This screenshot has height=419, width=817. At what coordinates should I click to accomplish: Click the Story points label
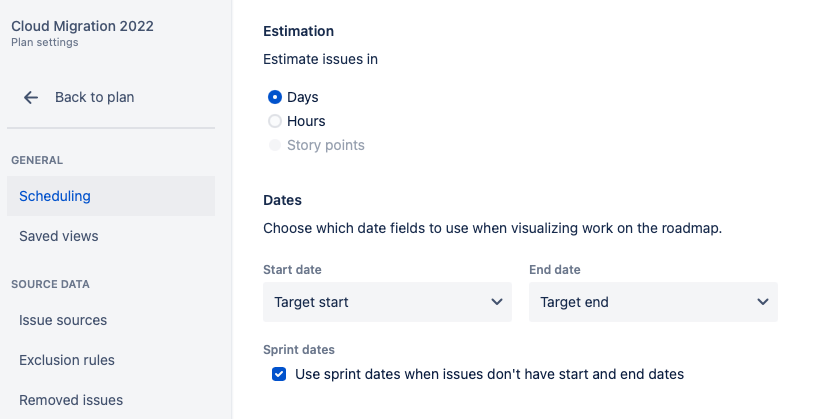tap(326, 145)
